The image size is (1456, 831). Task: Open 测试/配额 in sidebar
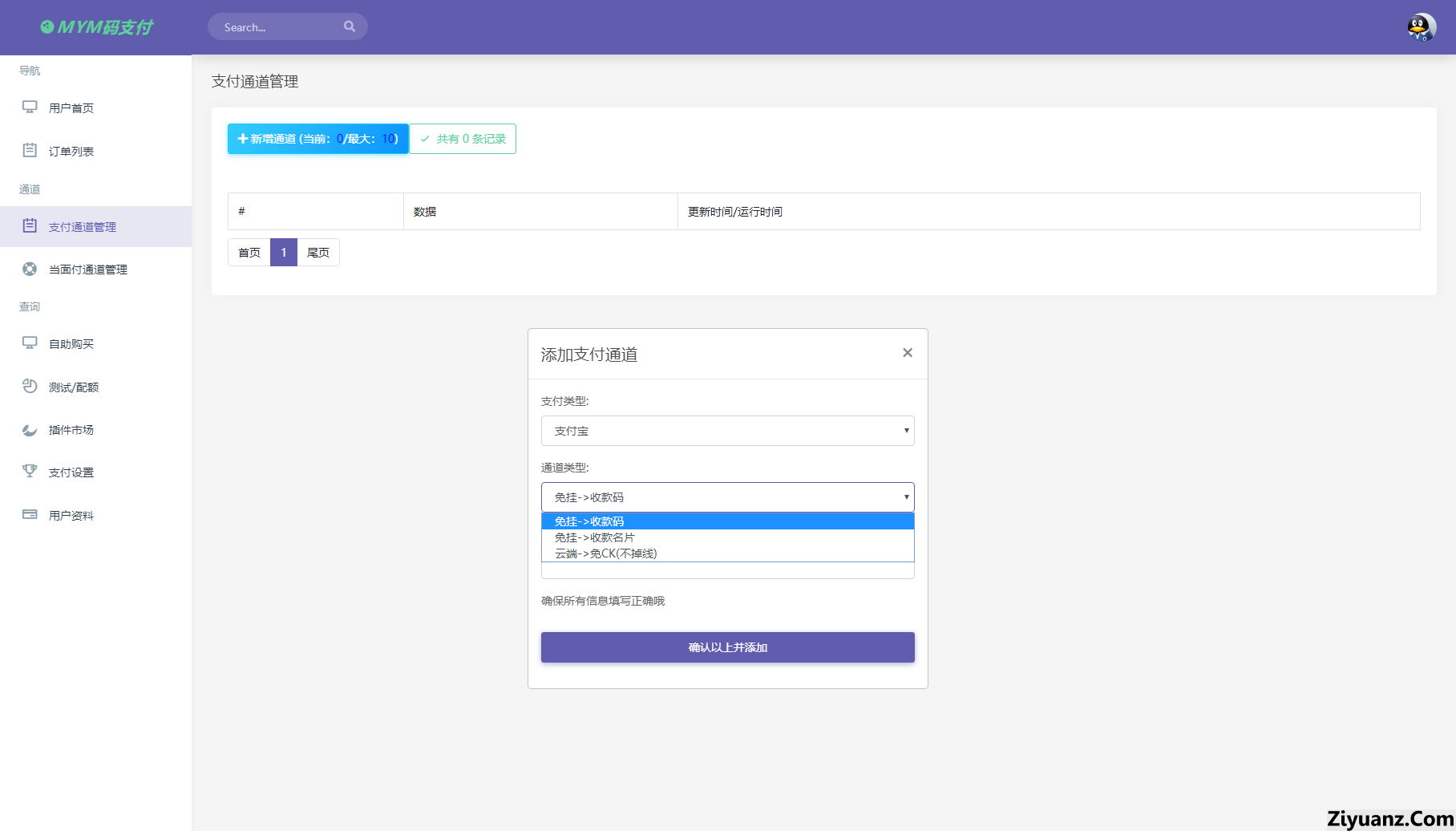coord(95,387)
